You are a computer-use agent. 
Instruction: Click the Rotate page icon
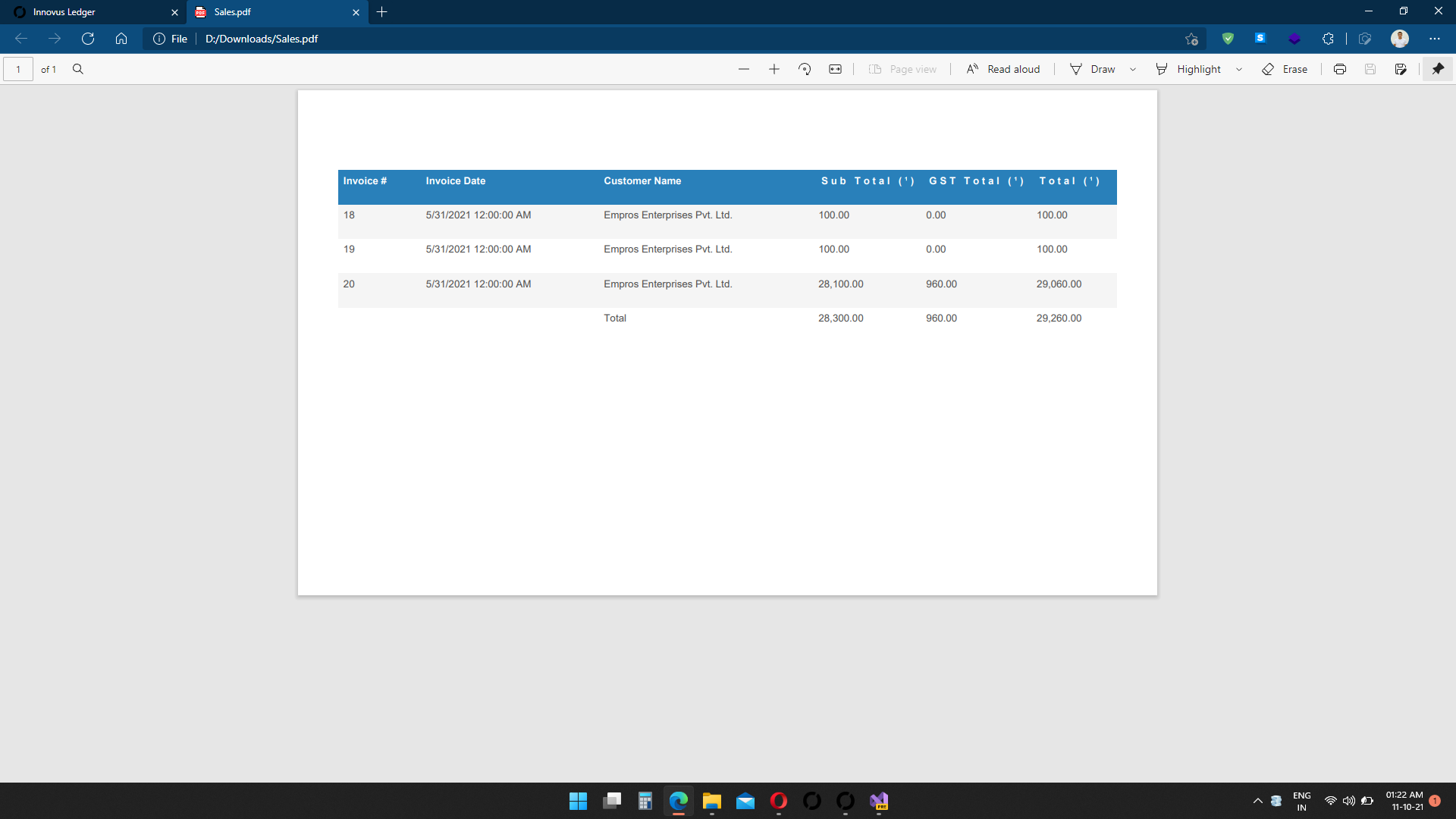coord(805,68)
